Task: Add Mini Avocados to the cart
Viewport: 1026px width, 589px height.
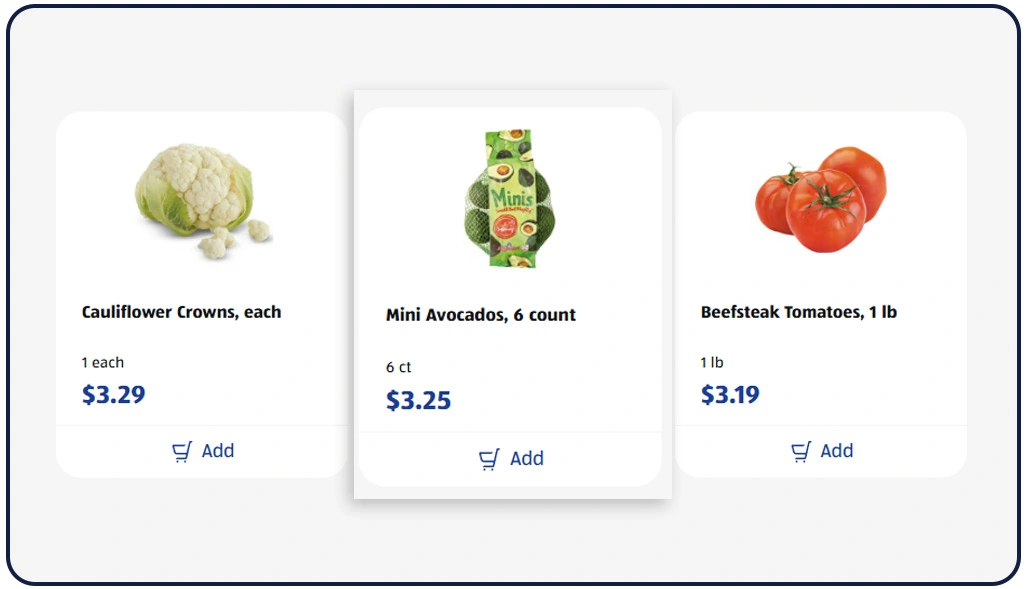Action: pos(512,458)
